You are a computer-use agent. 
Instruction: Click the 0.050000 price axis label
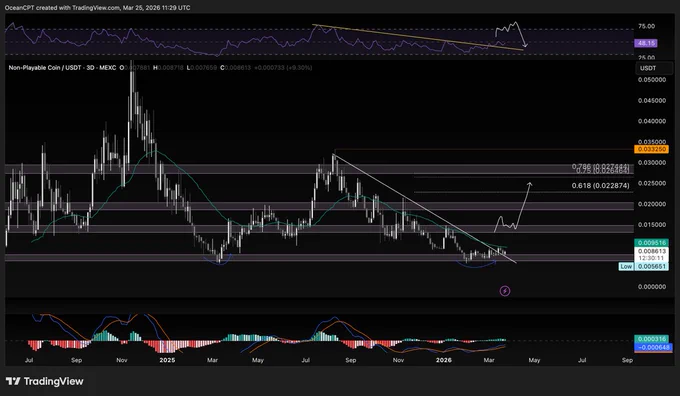point(652,80)
